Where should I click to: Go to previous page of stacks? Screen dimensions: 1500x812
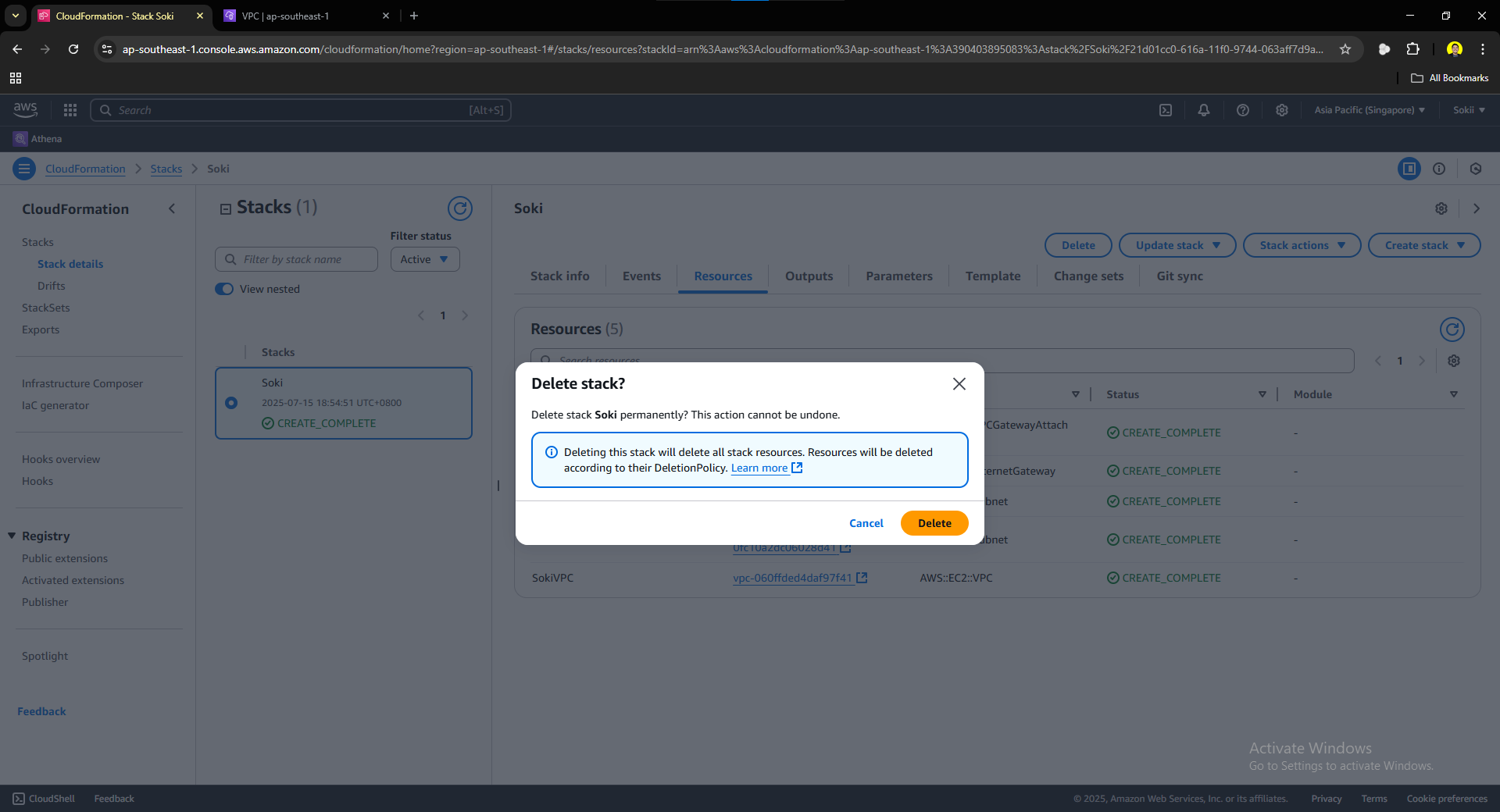pos(421,315)
